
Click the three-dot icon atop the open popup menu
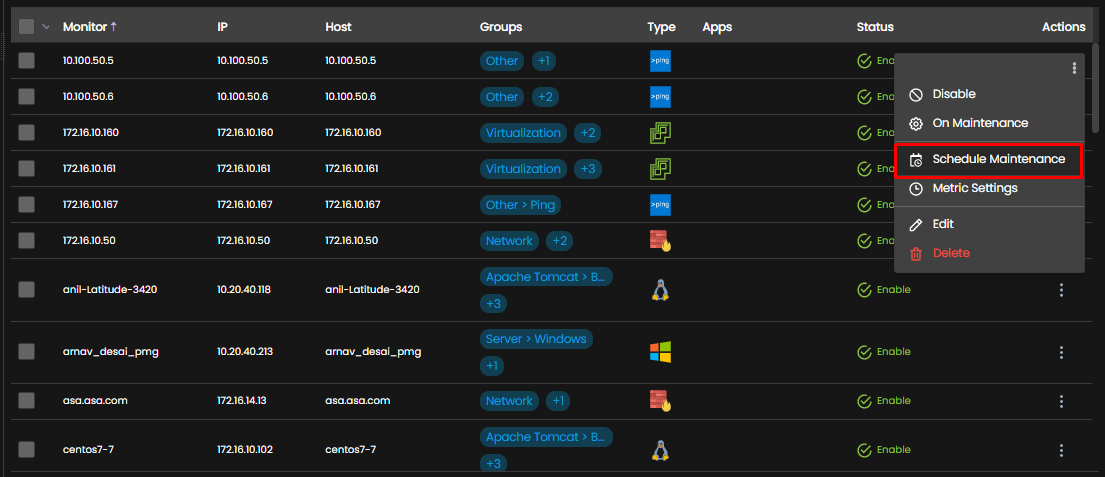[x=1074, y=68]
